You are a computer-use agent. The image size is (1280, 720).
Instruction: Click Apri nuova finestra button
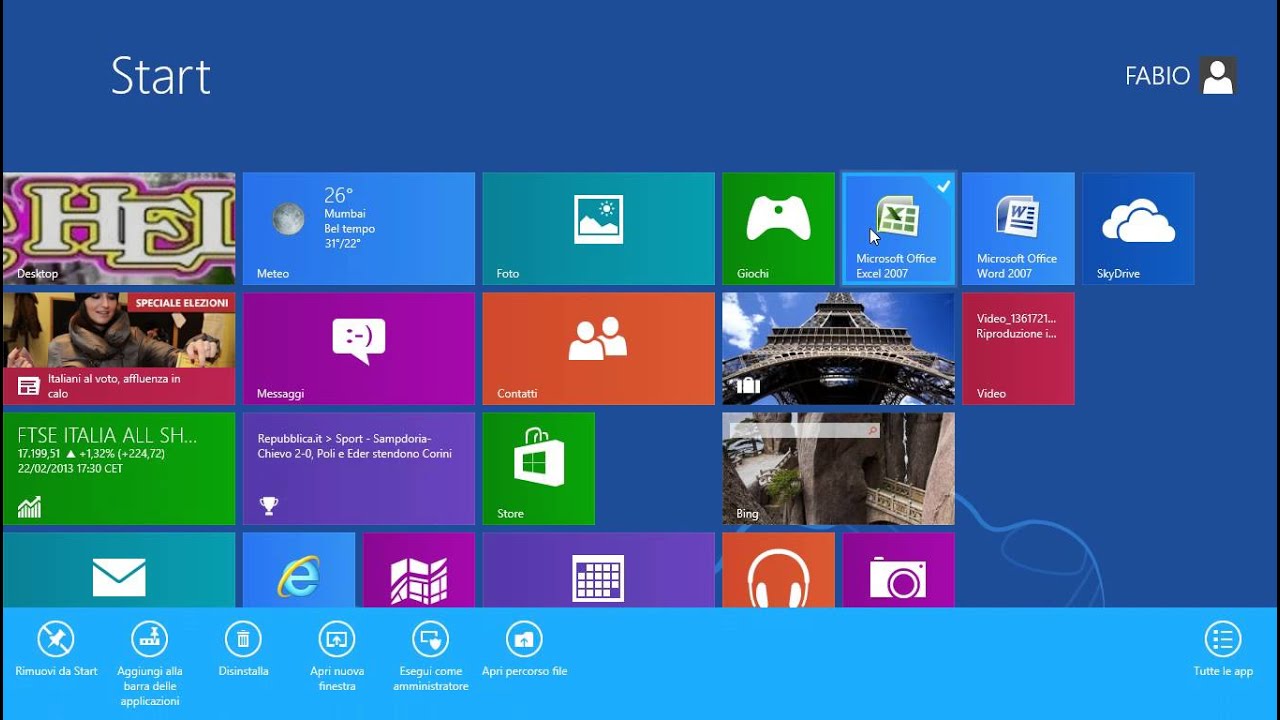click(337, 657)
